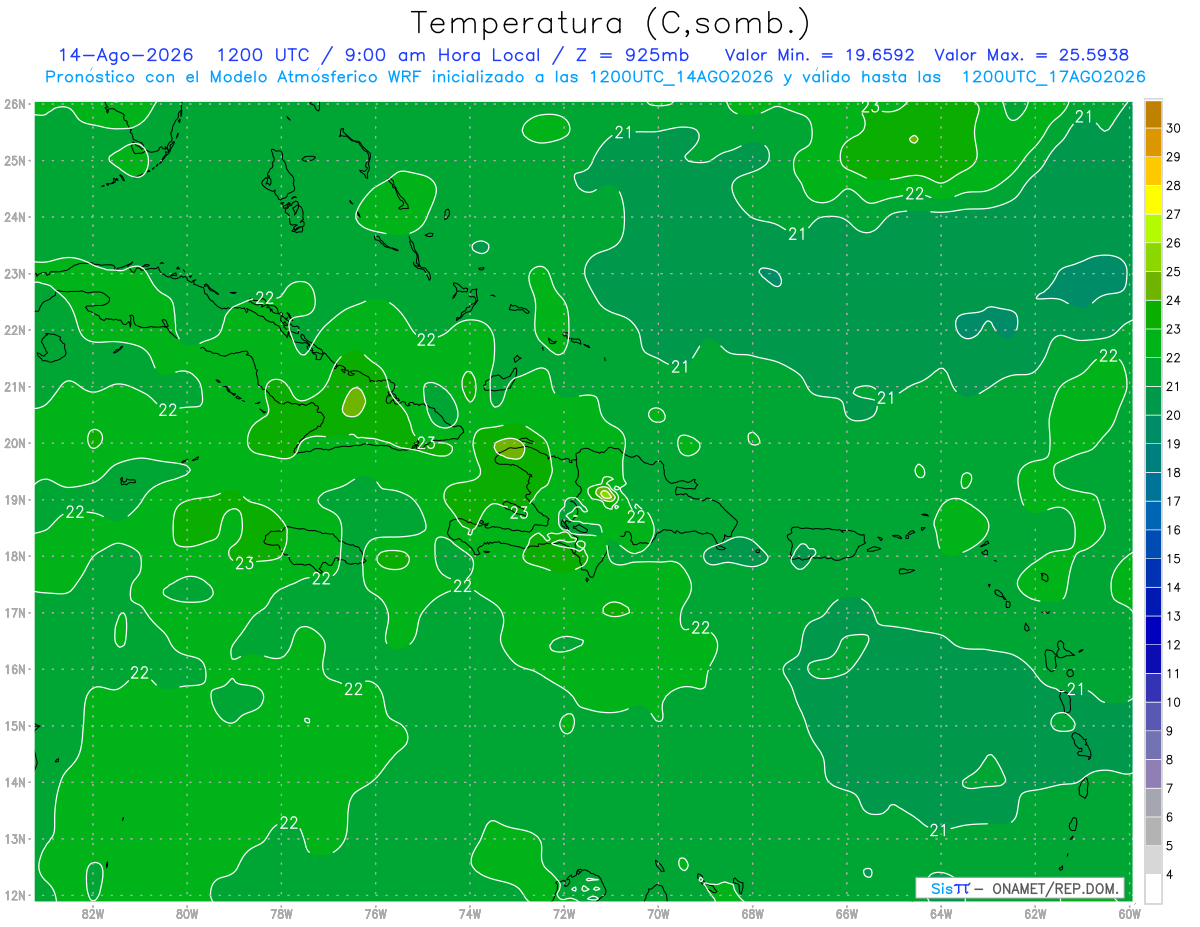Click the '70W' longitude axis label
Screen dimensions: 1200x927
click(658, 912)
